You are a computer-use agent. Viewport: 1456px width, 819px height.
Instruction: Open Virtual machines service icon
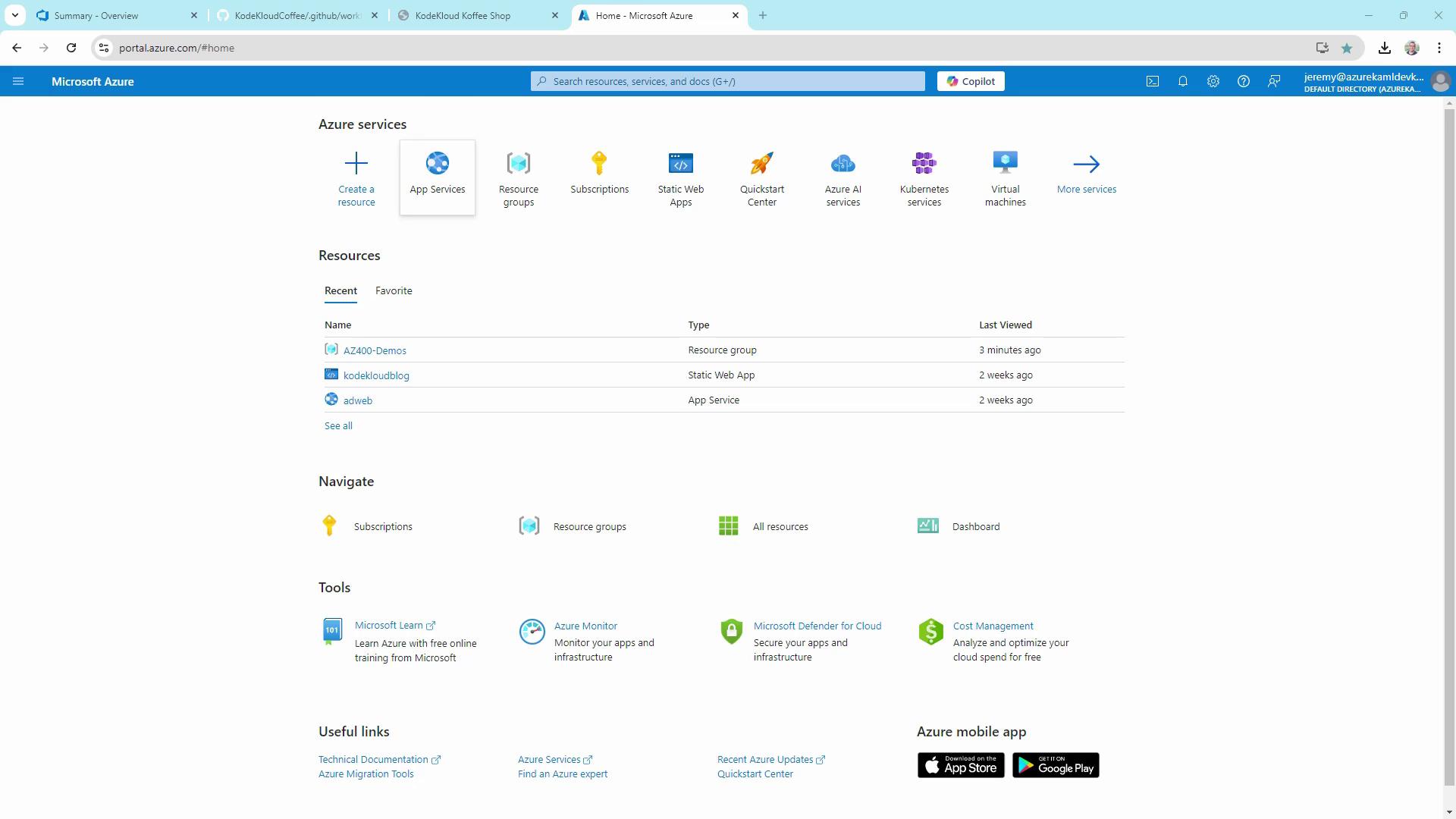click(x=1006, y=163)
